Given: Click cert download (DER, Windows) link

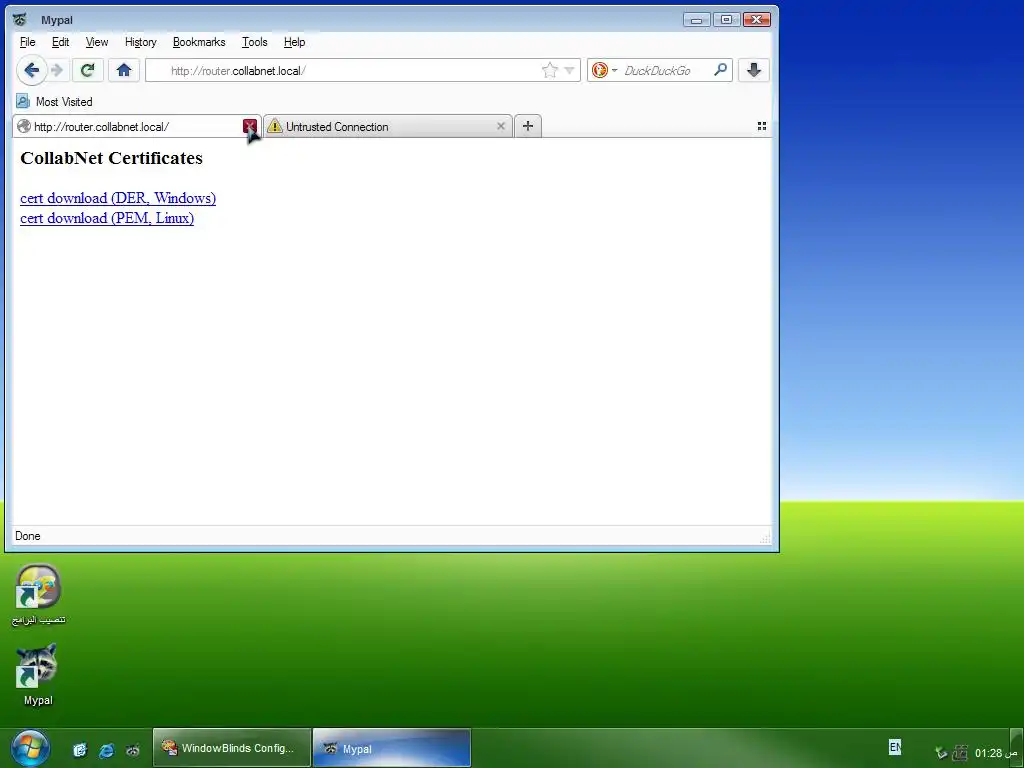Looking at the screenshot, I should point(118,198).
